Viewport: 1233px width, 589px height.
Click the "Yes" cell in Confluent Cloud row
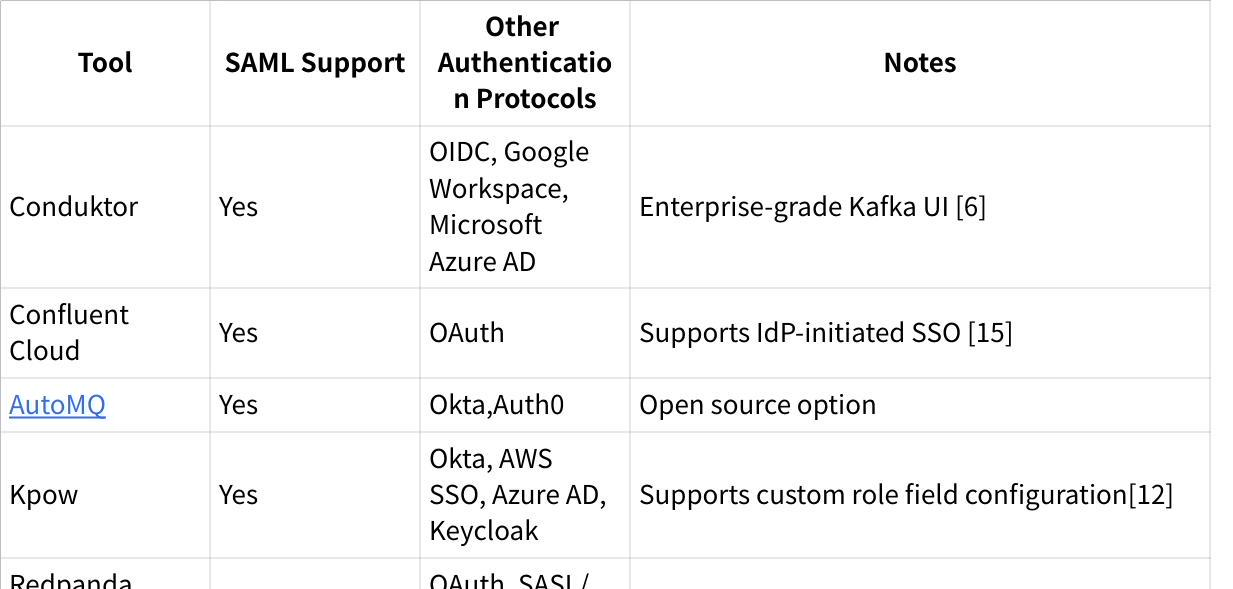tap(238, 333)
